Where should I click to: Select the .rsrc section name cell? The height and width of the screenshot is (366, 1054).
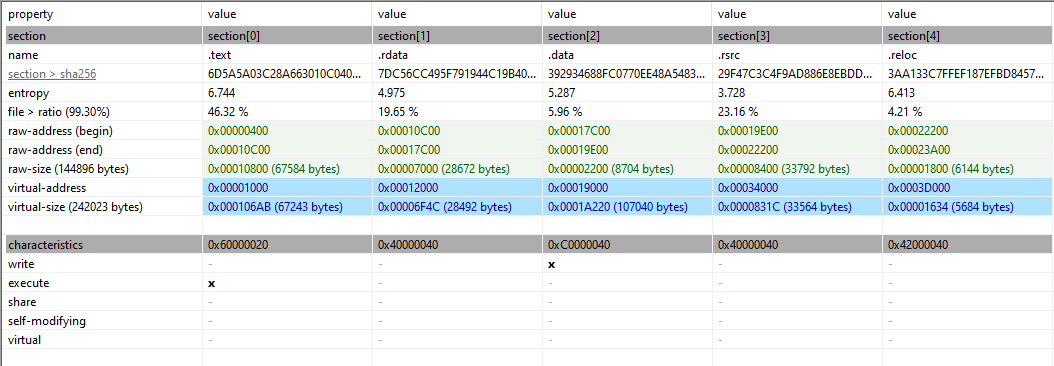(797, 55)
